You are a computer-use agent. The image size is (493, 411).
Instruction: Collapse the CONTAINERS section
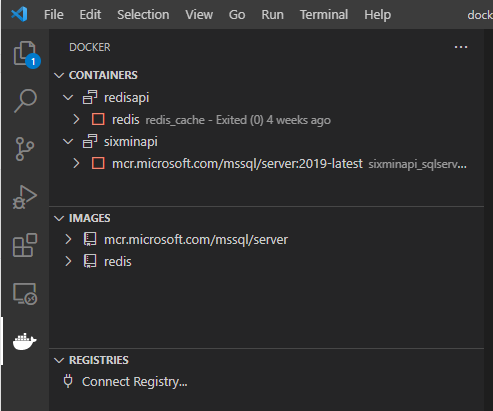pyautogui.click(x=59, y=75)
